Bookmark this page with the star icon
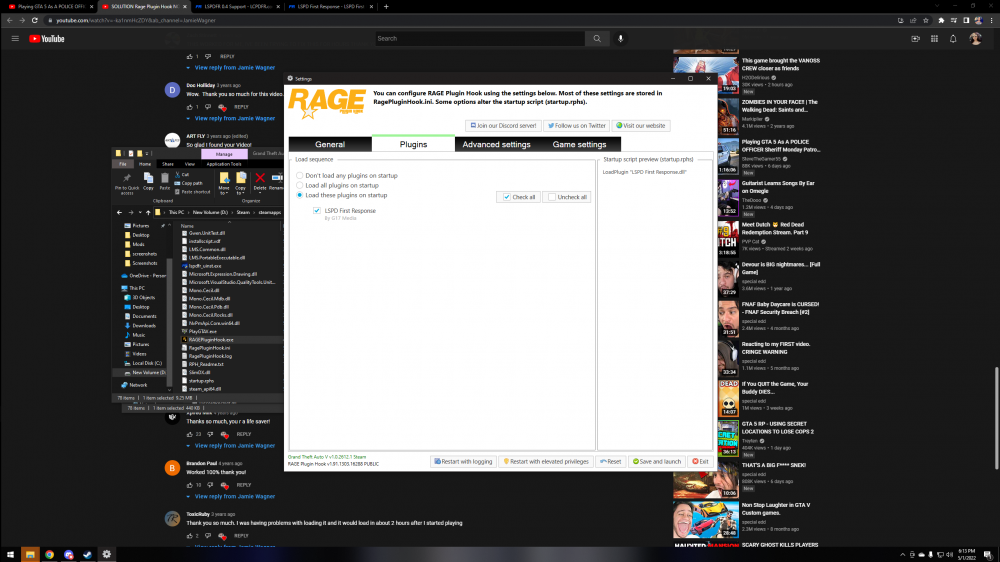1000x562 pixels. (925, 20)
